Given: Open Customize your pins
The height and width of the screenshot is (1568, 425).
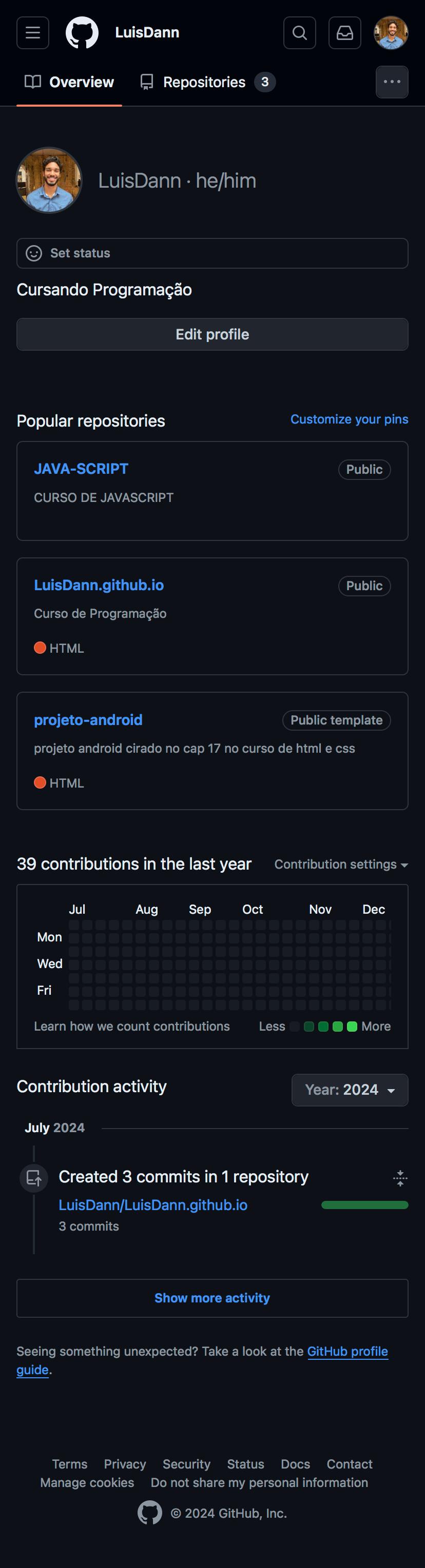Looking at the screenshot, I should click(349, 419).
